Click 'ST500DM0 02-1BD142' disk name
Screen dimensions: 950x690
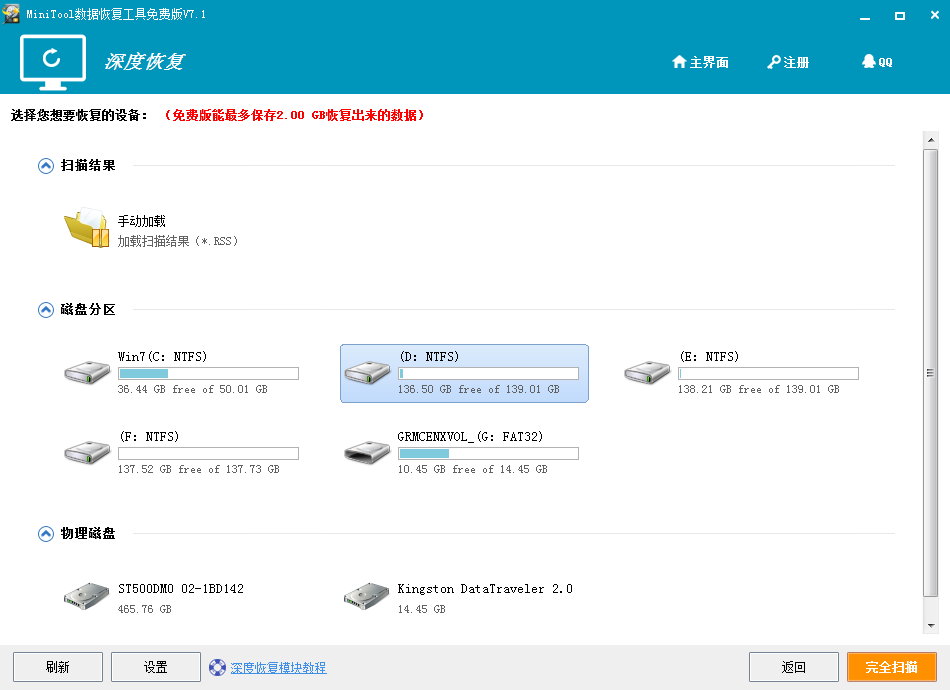point(181,589)
